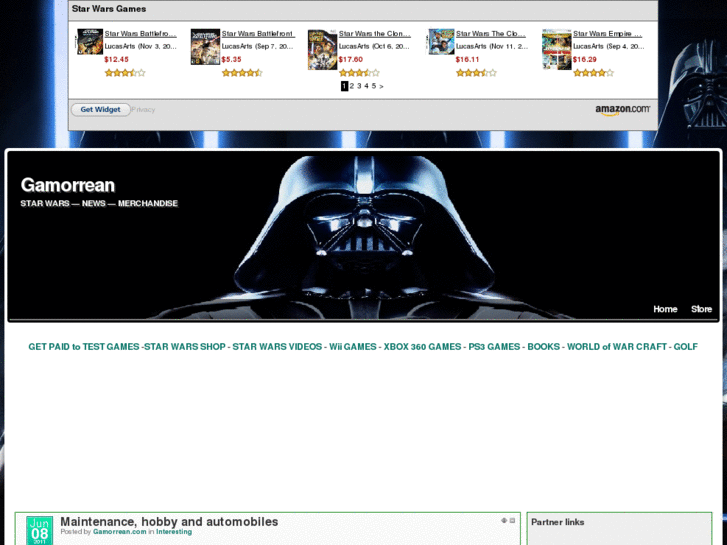Open the STAR WARS VIDEOS link

point(277,347)
